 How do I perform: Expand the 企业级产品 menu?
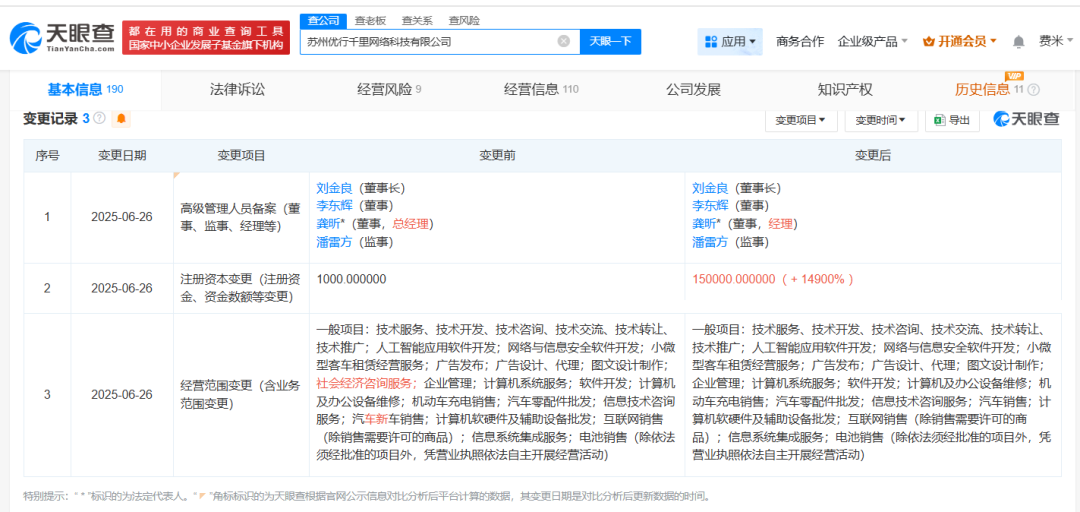point(872,41)
